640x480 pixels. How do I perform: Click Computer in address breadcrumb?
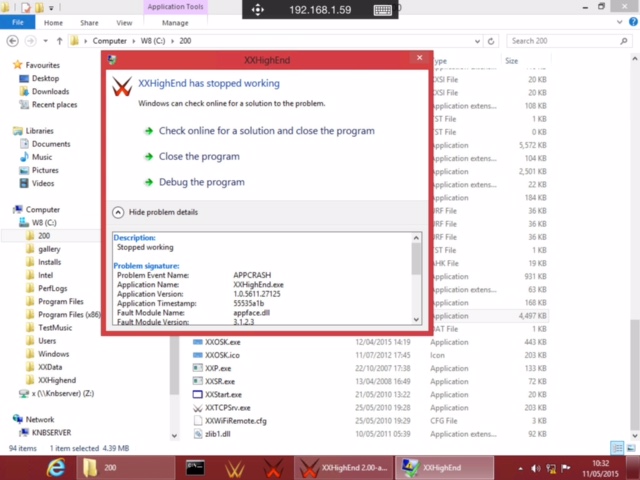click(x=109, y=41)
